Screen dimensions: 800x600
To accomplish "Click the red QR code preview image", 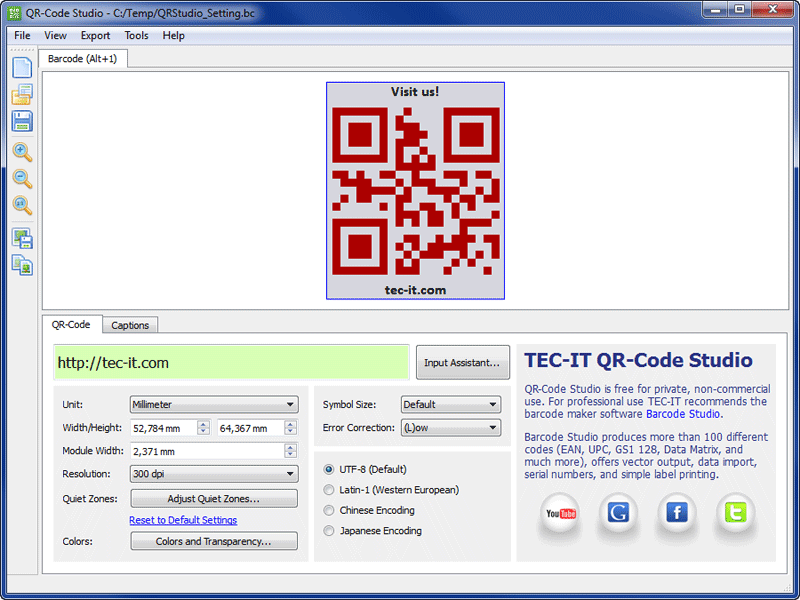I will (415, 191).
